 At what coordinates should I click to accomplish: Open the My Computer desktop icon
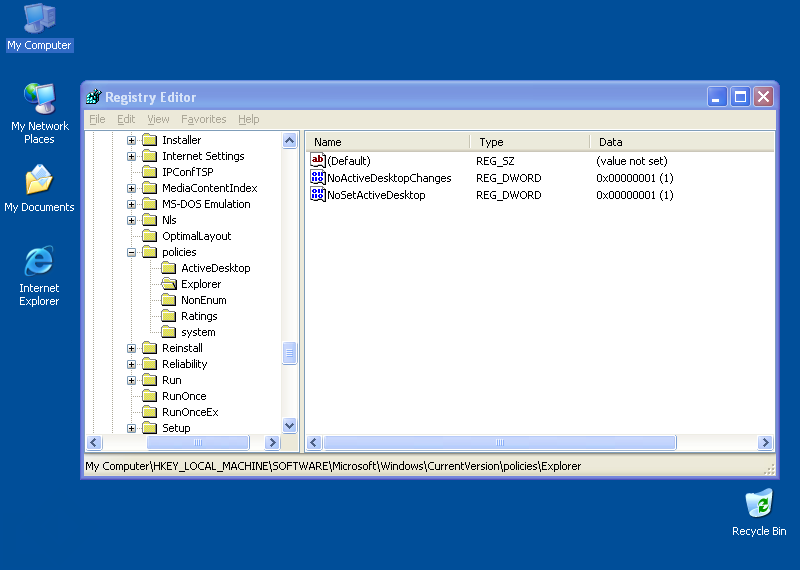(x=39, y=27)
